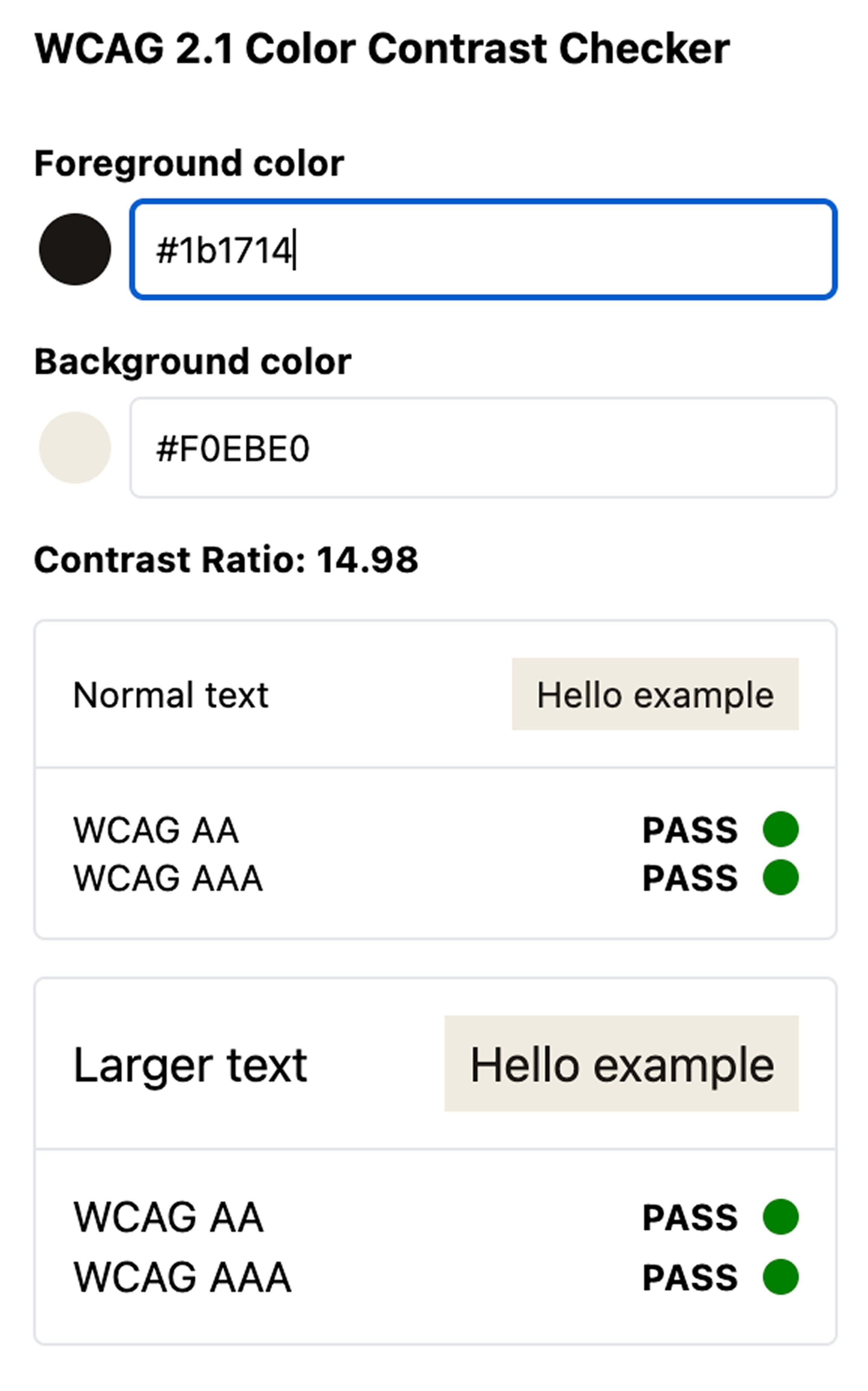Click the larger text AA green pass indicator

click(x=780, y=1216)
